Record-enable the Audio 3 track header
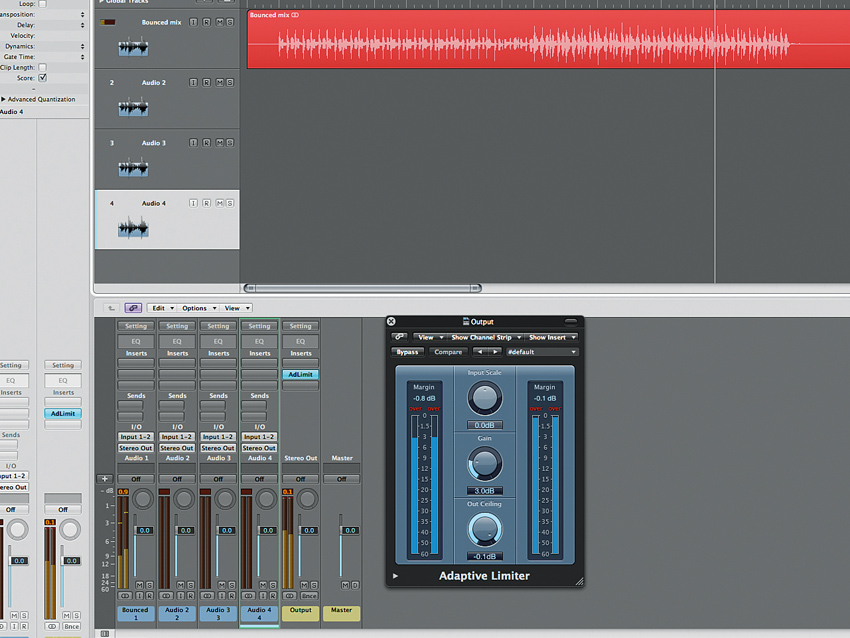The width and height of the screenshot is (850, 638). click(207, 143)
